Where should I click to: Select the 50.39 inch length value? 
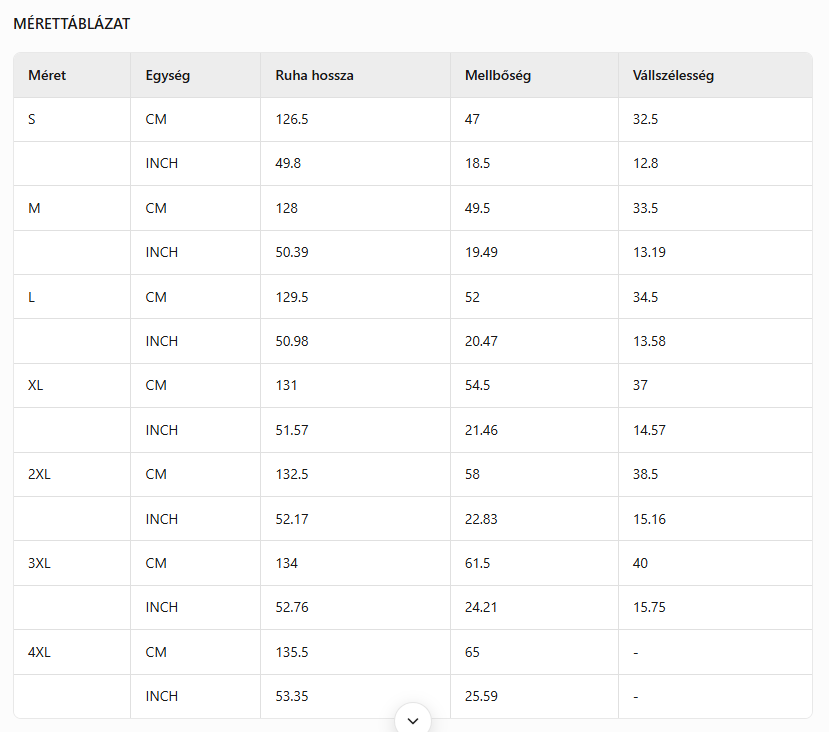[x=292, y=252]
